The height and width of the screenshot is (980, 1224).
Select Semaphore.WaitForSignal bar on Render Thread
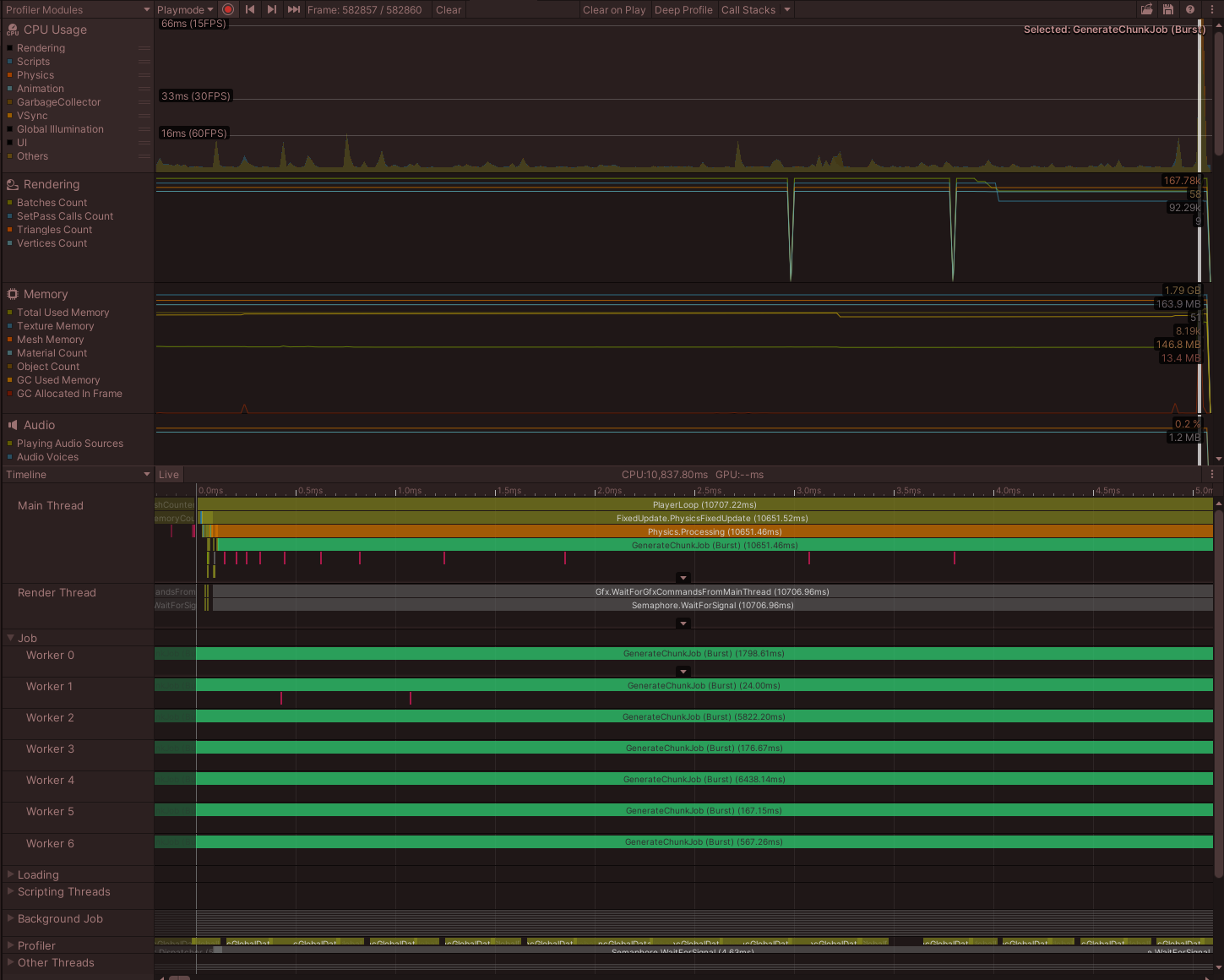click(712, 605)
